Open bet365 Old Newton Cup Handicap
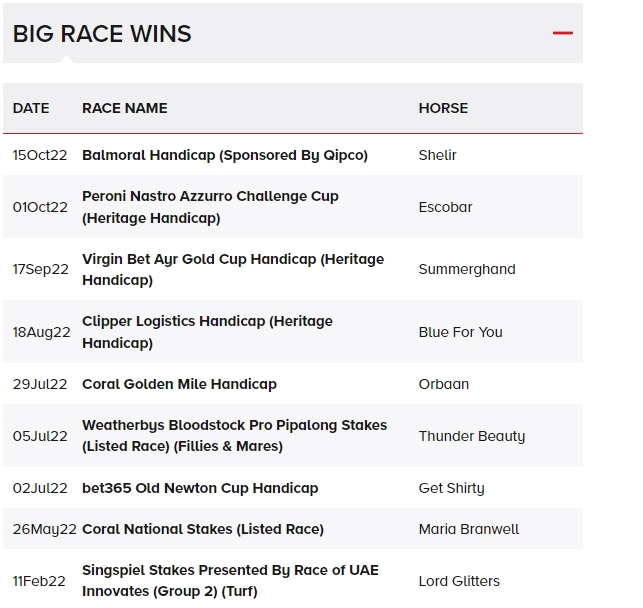 [x=200, y=488]
